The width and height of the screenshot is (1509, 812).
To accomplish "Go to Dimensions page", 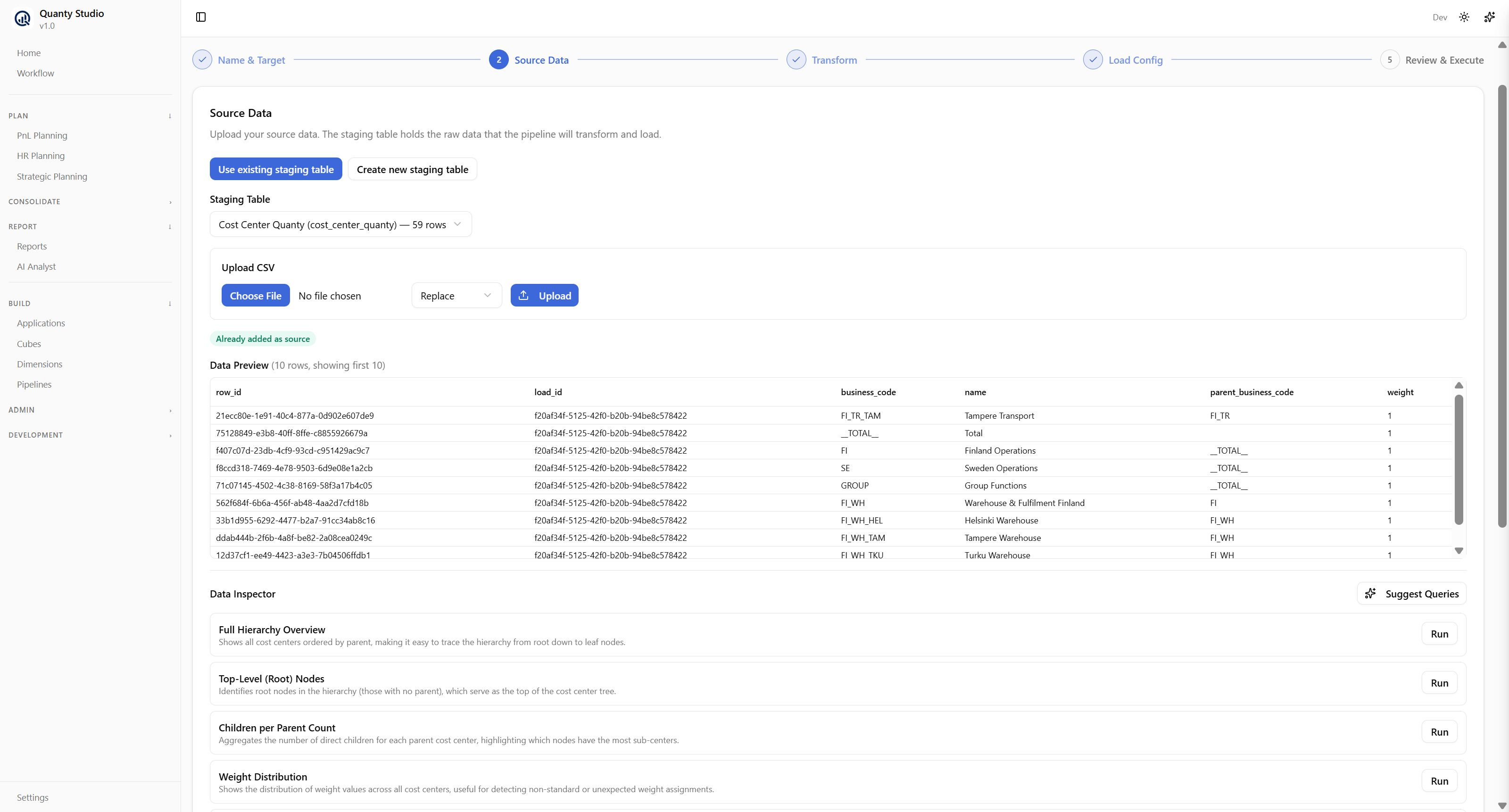I will click(39, 365).
